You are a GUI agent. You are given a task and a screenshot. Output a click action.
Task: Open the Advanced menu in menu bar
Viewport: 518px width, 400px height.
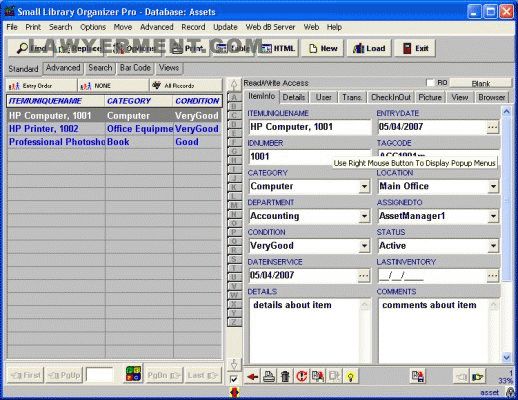[157, 27]
